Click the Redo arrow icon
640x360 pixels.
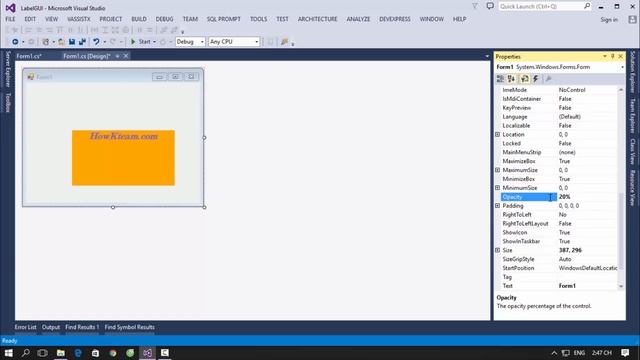(113, 42)
